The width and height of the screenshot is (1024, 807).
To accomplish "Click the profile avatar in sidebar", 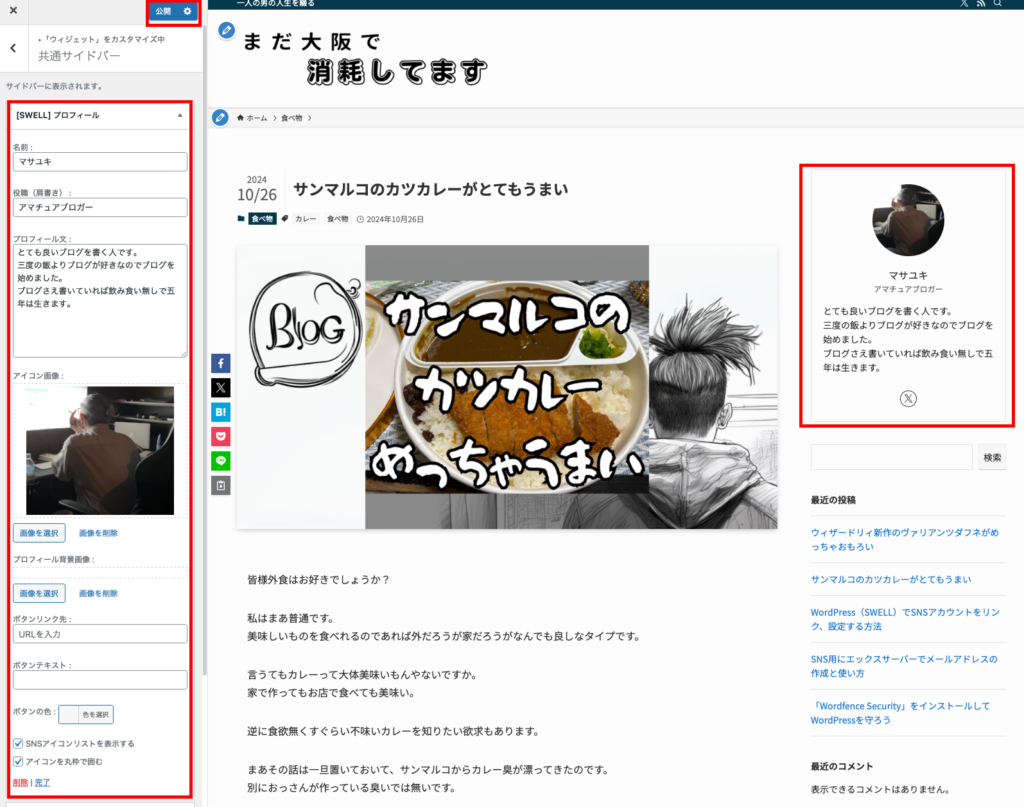I will click(x=908, y=220).
